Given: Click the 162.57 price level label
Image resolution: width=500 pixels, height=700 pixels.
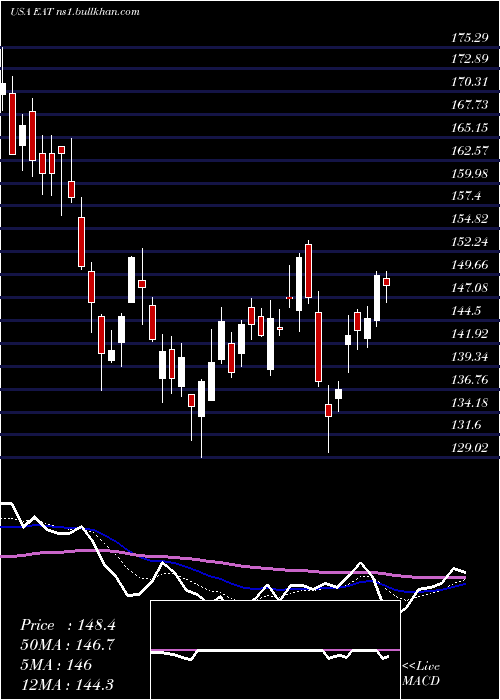Looking at the screenshot, I should pyautogui.click(x=470, y=150).
